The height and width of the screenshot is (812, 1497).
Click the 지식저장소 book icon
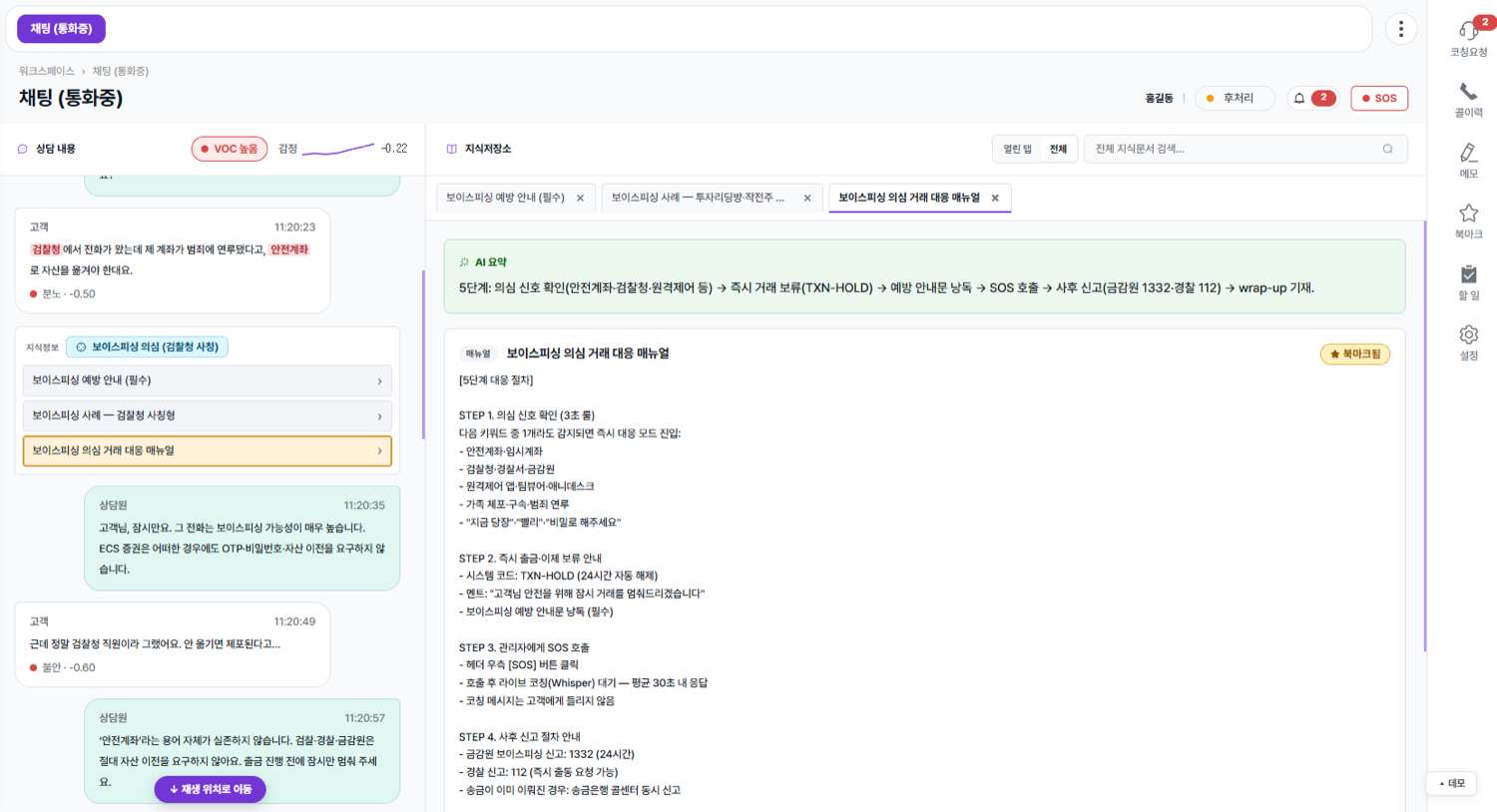point(452,149)
